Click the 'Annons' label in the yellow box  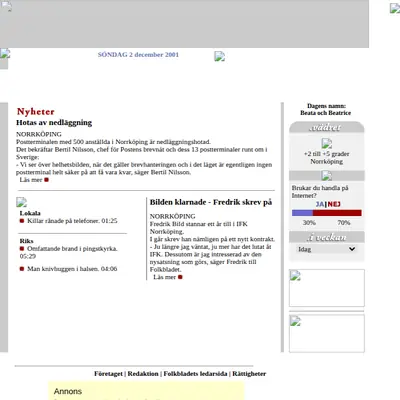coord(68,391)
